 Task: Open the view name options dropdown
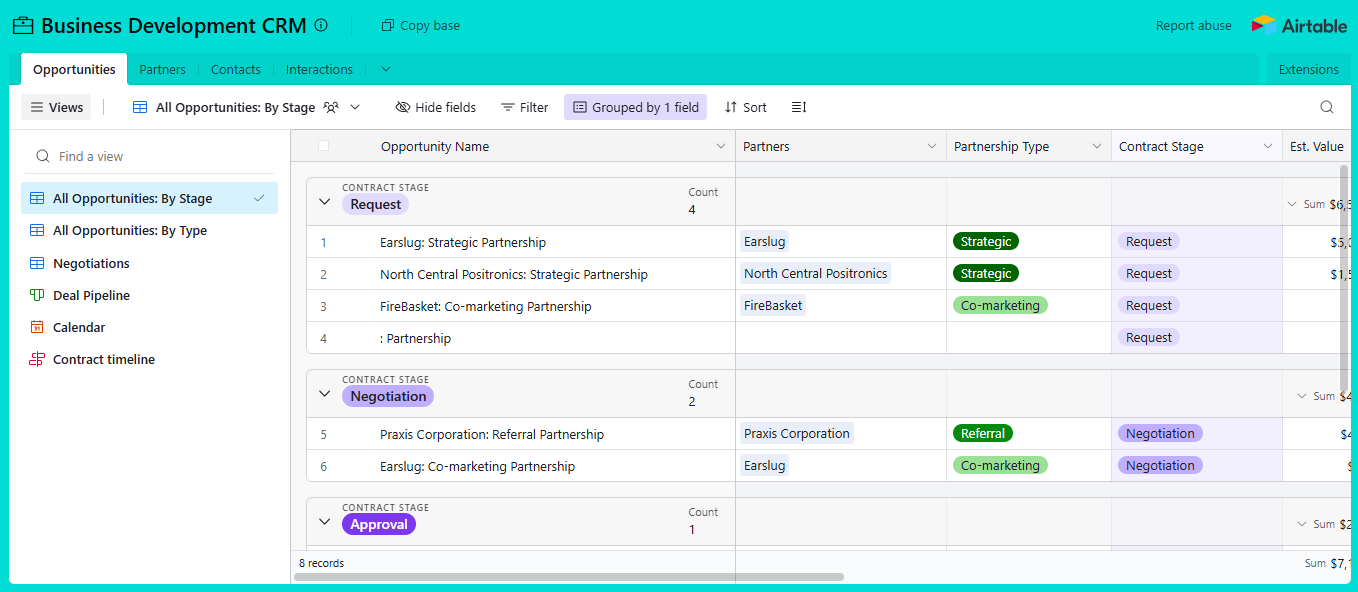coord(355,107)
